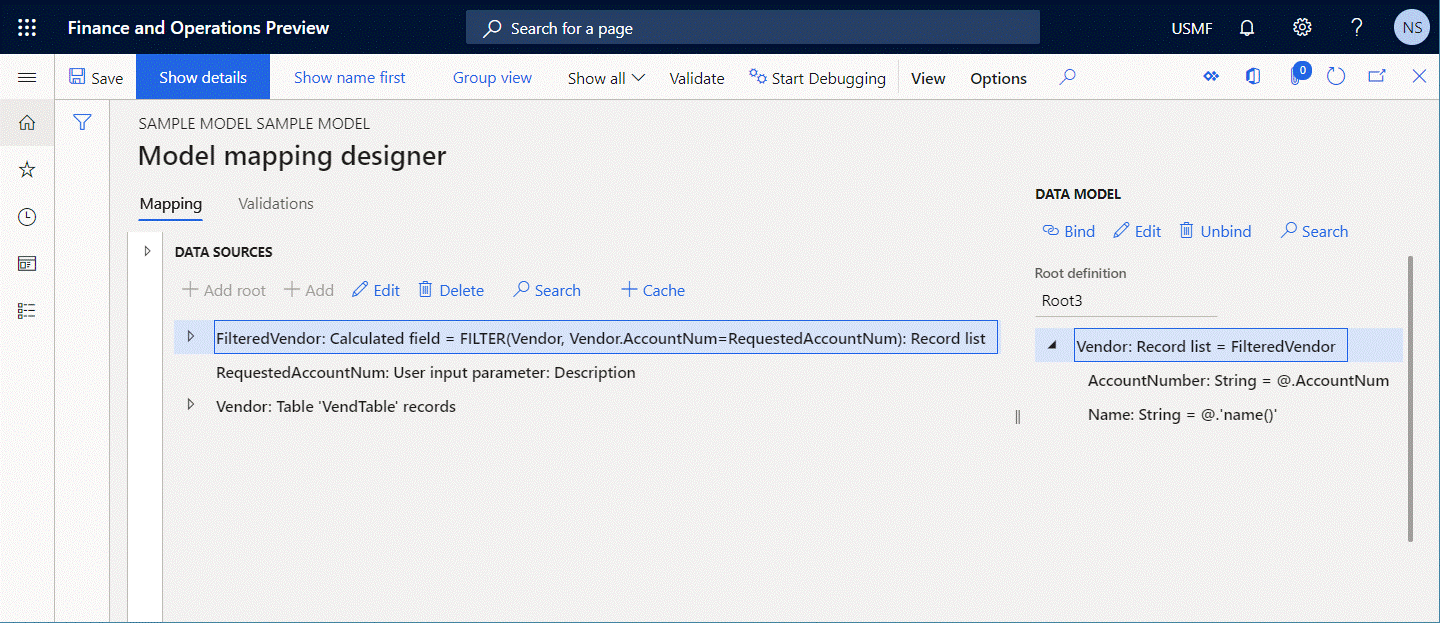The image size is (1440, 623).
Task: Refresh the page using the refresh icon
Action: 1336,75
